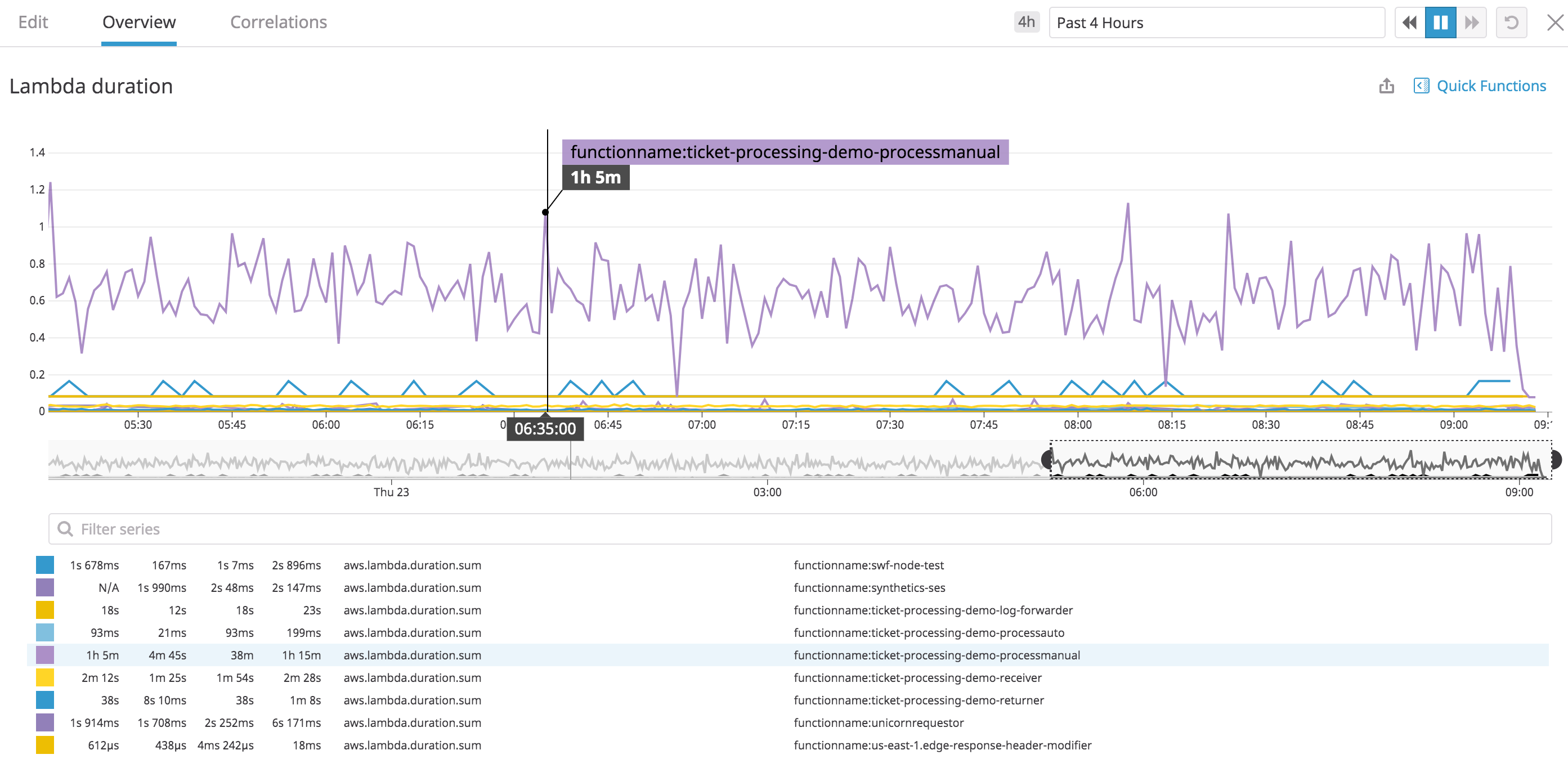
Task: Click the reset time range icon
Action: coord(1512,23)
